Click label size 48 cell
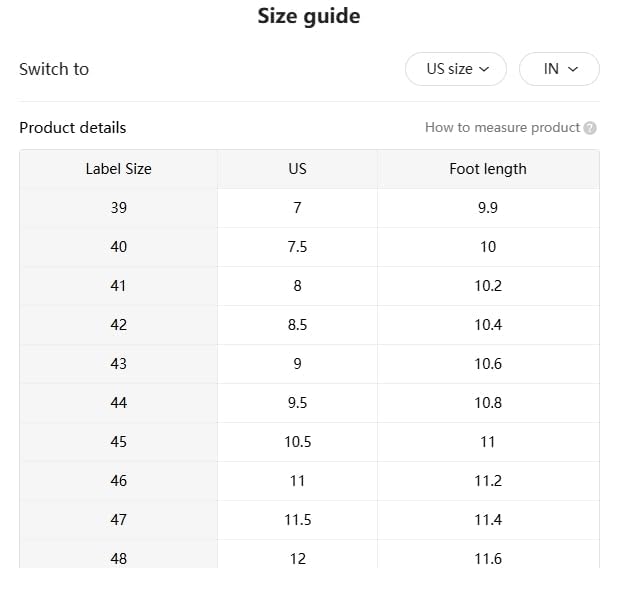 coord(118,558)
